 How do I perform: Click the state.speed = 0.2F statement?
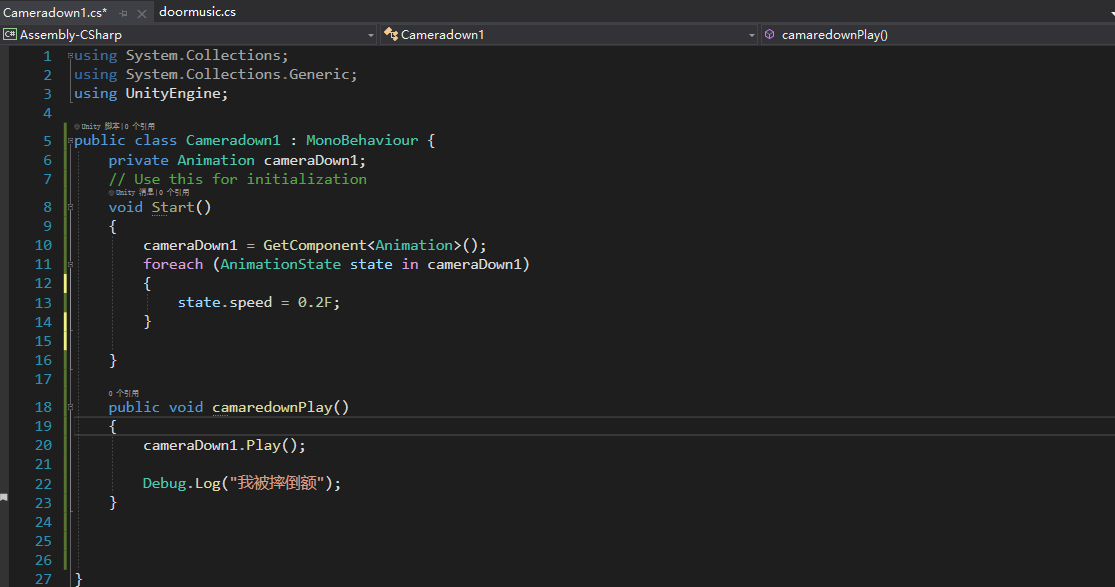tap(259, 302)
